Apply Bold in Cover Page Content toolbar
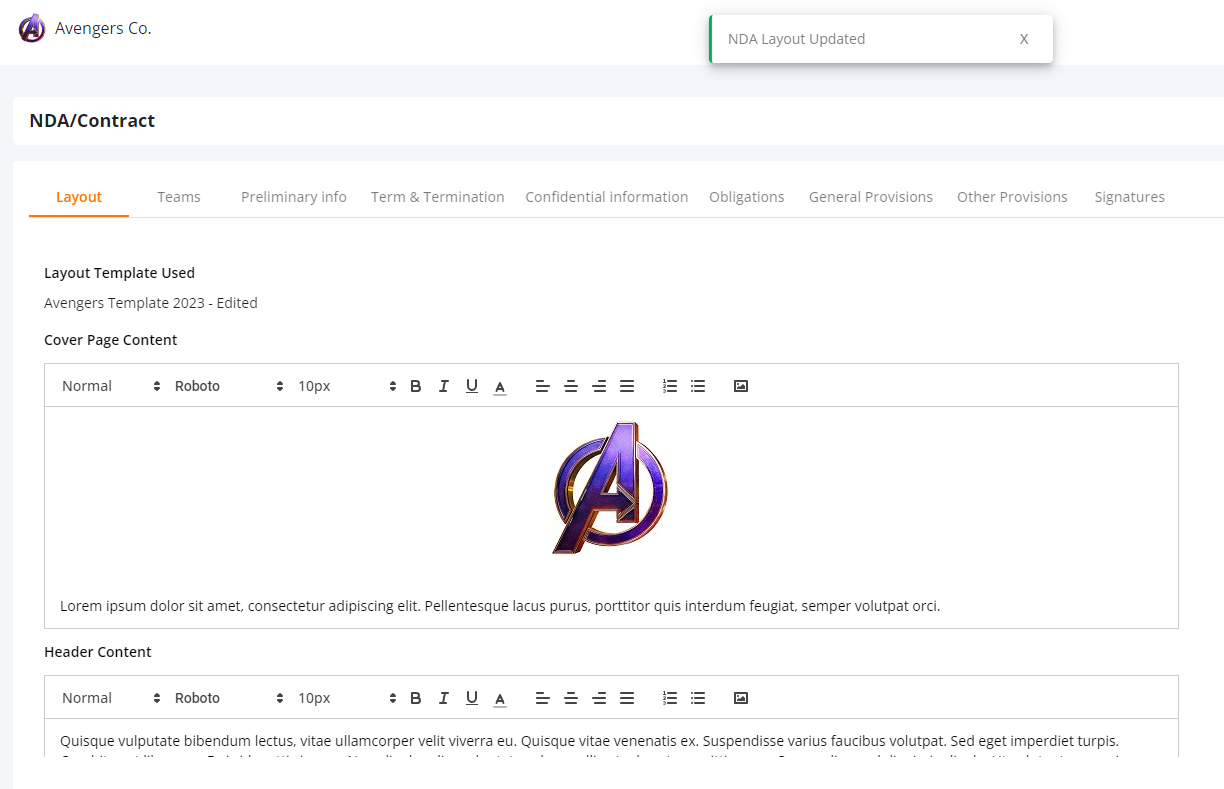 (x=416, y=386)
